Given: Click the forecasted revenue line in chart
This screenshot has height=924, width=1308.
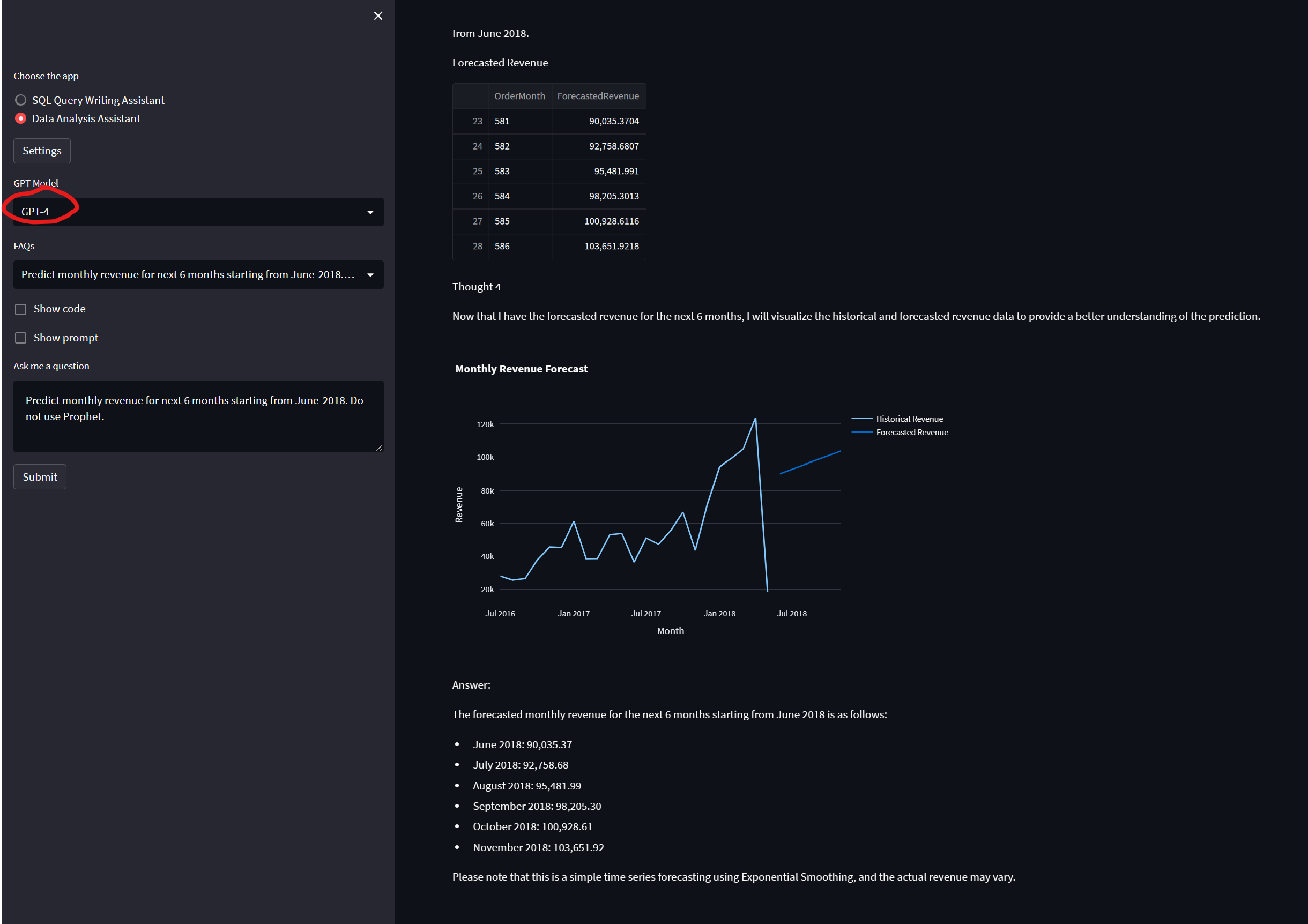Looking at the screenshot, I should coord(810,463).
